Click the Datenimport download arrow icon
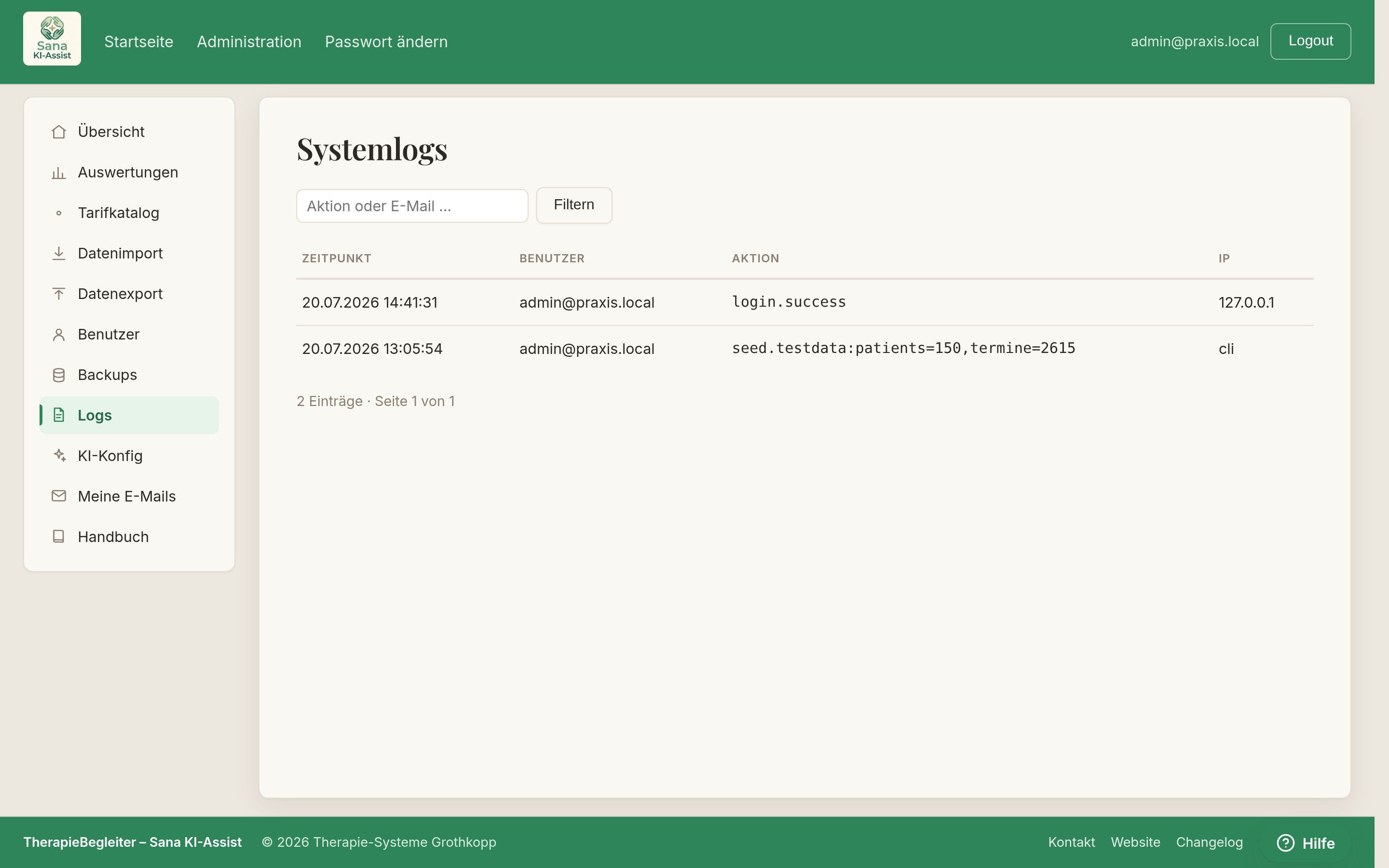This screenshot has height=868, width=1389. pyautogui.click(x=58, y=253)
